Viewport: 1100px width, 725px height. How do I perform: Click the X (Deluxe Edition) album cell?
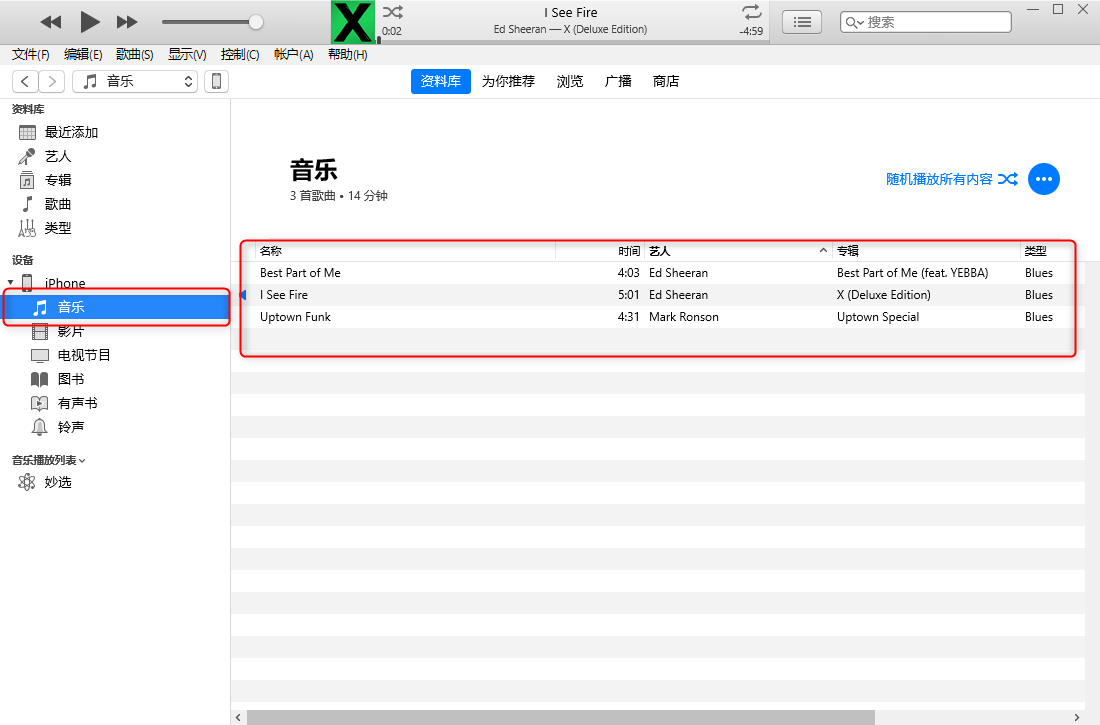884,295
